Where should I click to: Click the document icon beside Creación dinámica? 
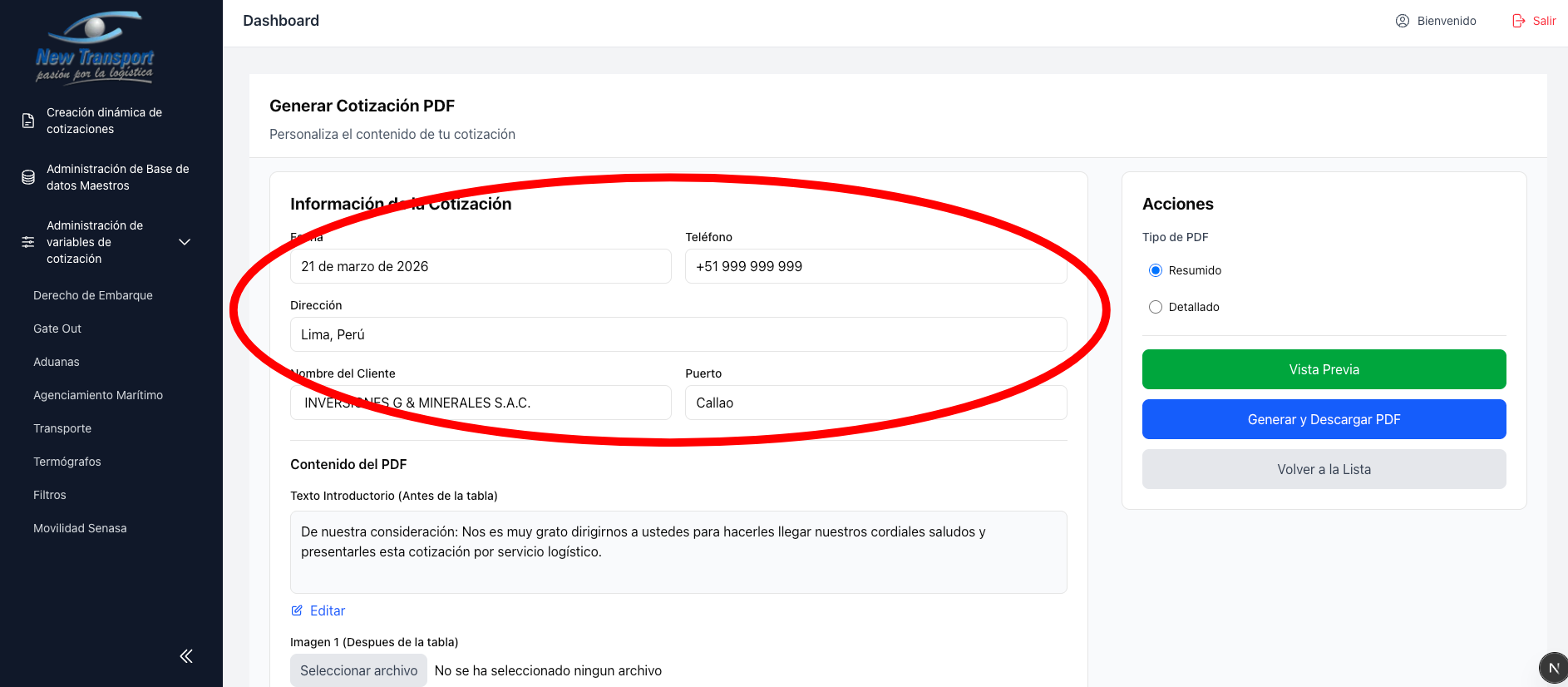pyautogui.click(x=28, y=121)
